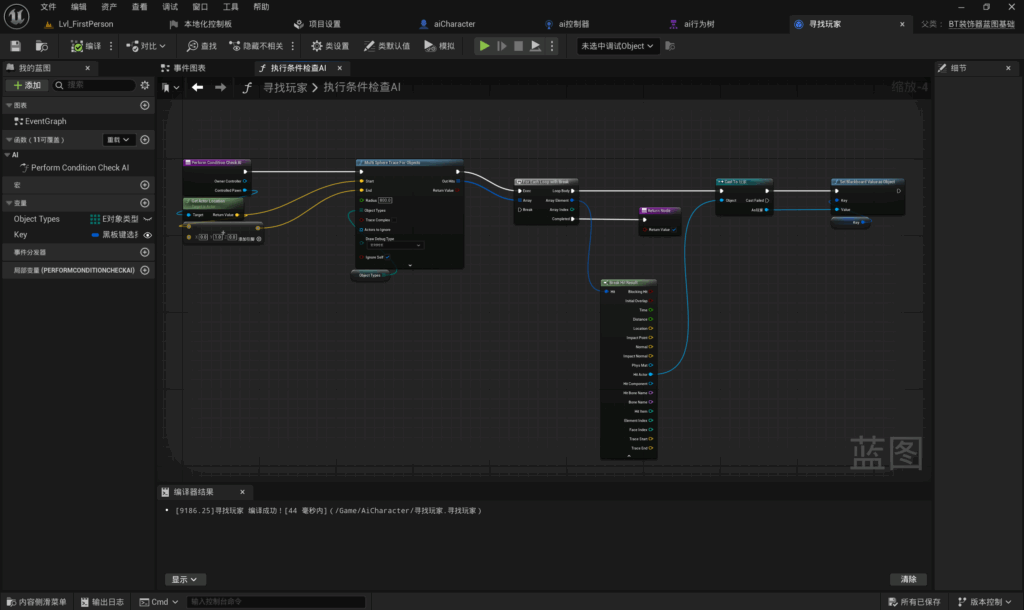The image size is (1024, 610).
Task: Collapse the 图表 section
Action: pyautogui.click(x=9, y=105)
